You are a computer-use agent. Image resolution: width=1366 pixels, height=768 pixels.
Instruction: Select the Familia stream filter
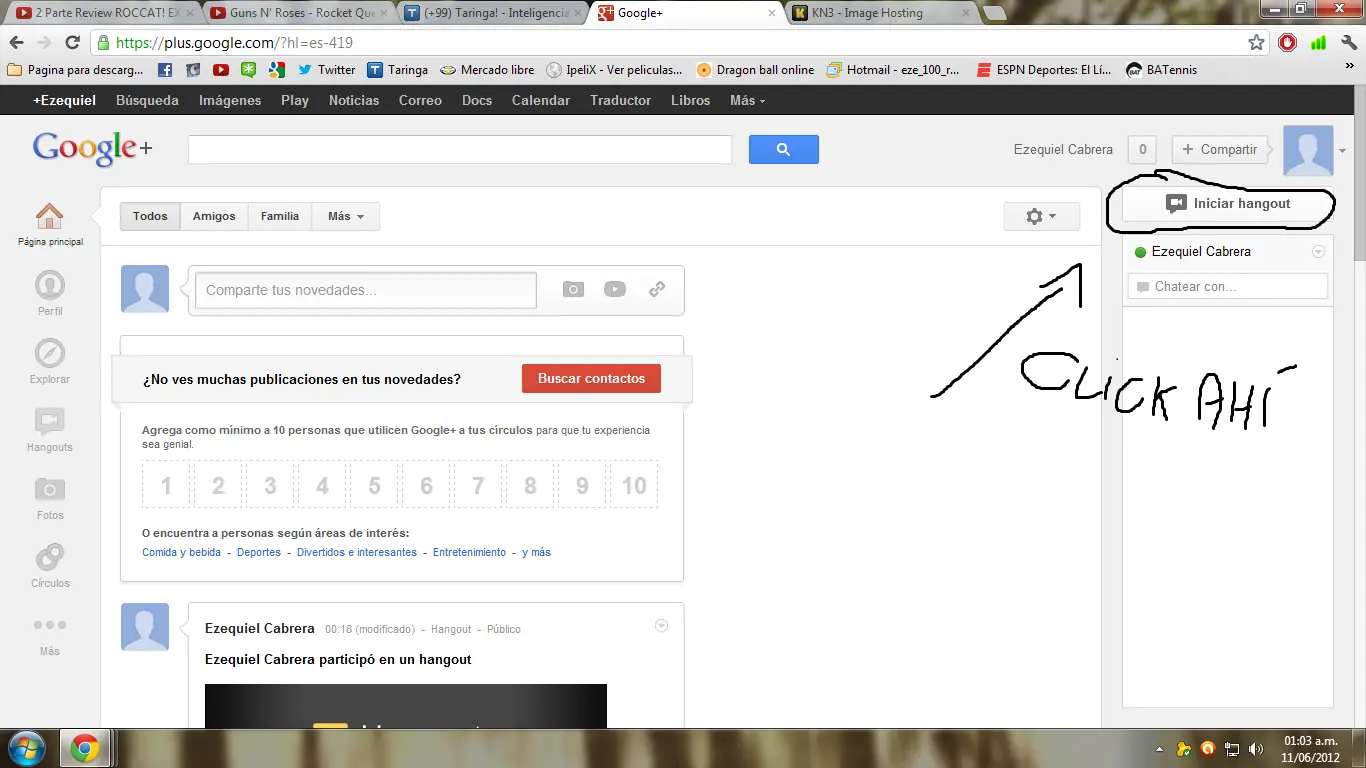[x=280, y=216]
